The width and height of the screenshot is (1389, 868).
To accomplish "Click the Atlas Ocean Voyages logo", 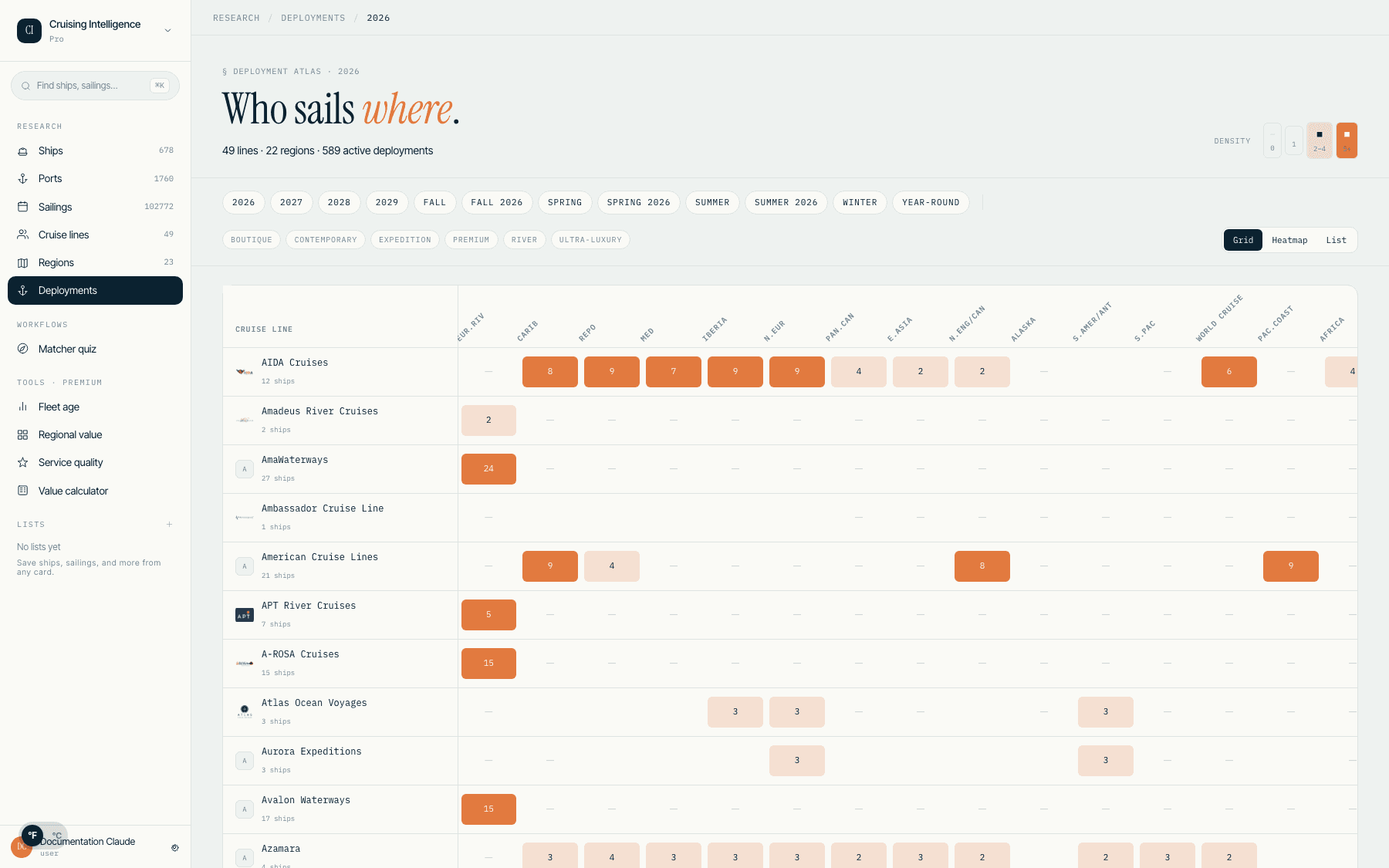I will 245,711.
